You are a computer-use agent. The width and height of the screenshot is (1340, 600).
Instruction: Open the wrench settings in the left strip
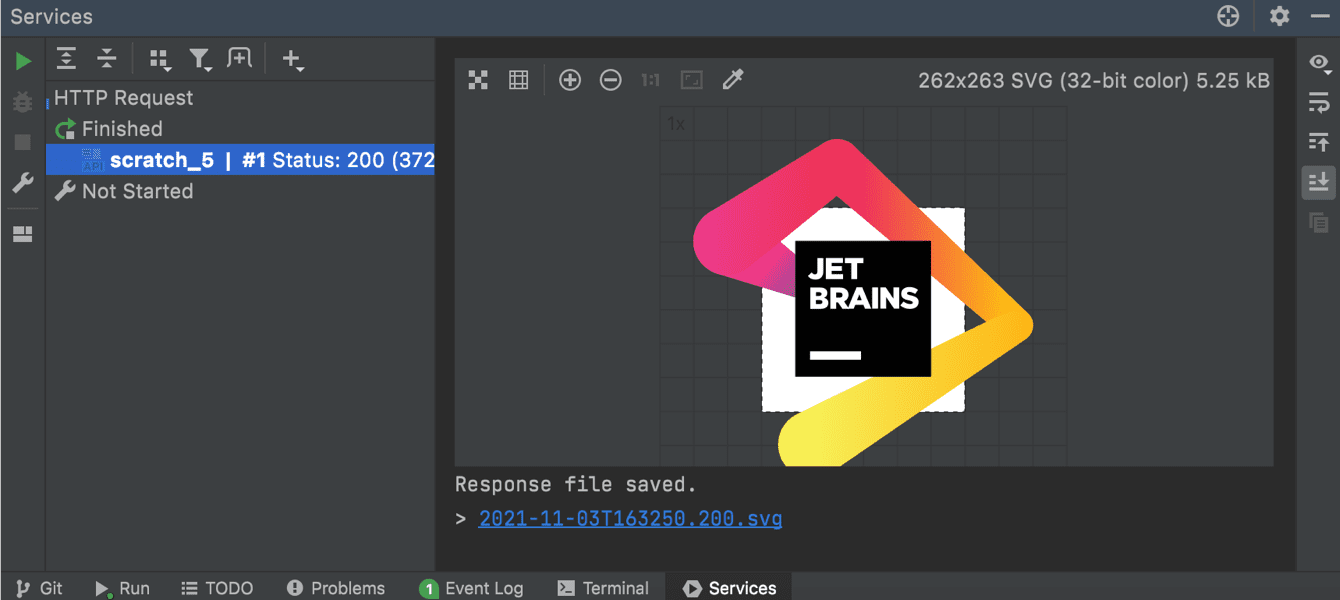[22, 183]
